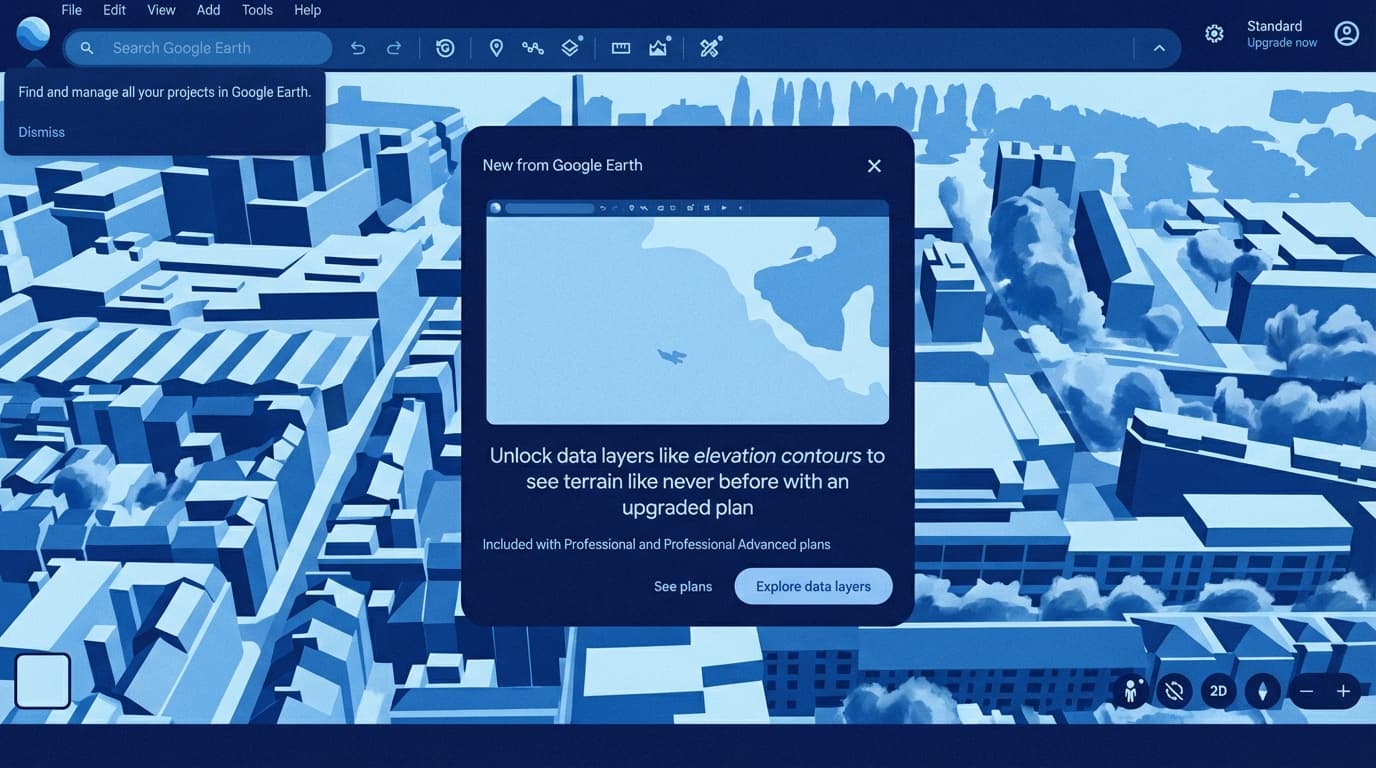Click the Explore data layers button
This screenshot has height=768, width=1376.
pyautogui.click(x=813, y=586)
